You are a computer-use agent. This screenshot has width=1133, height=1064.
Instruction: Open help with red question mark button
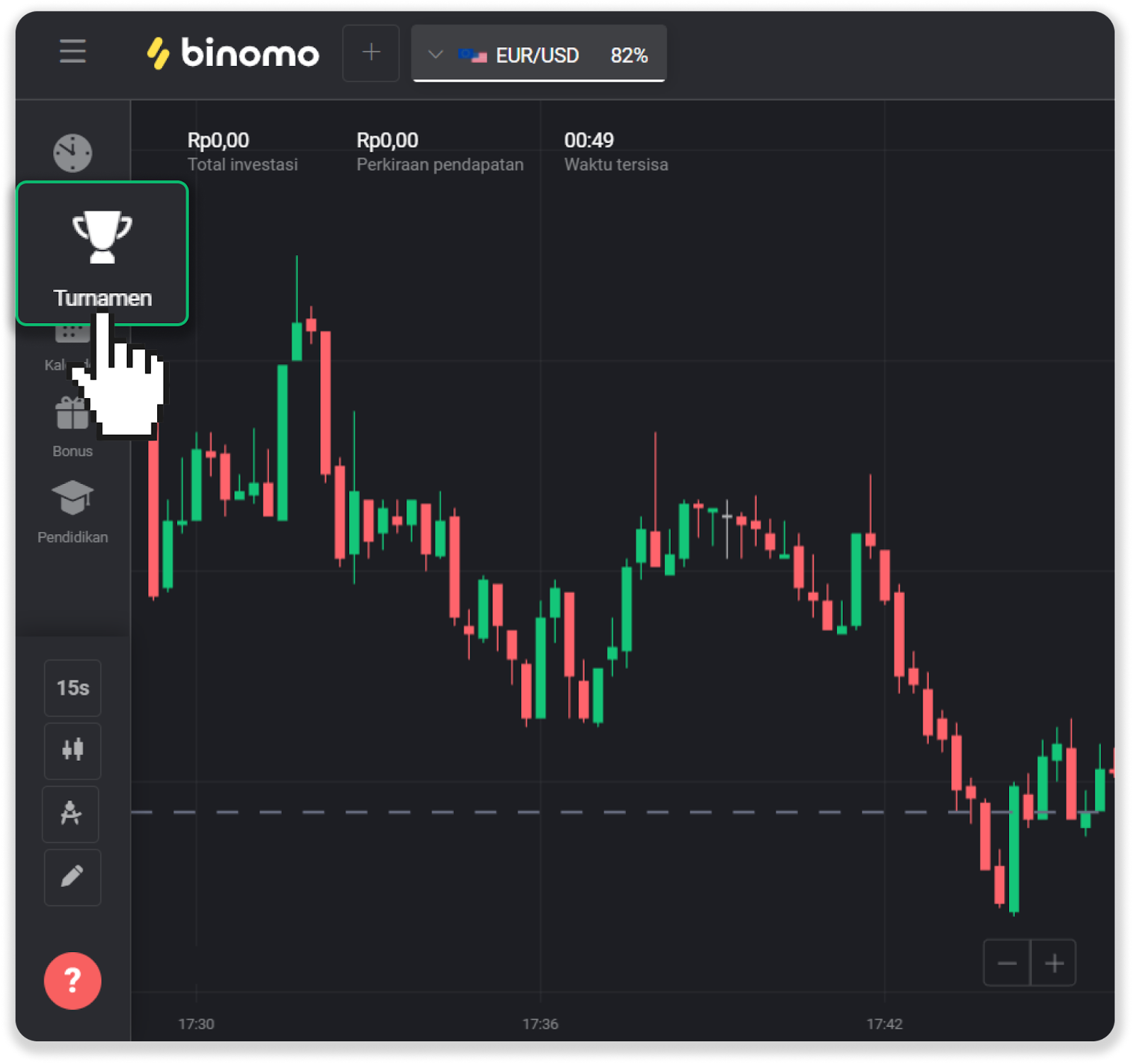tap(72, 980)
